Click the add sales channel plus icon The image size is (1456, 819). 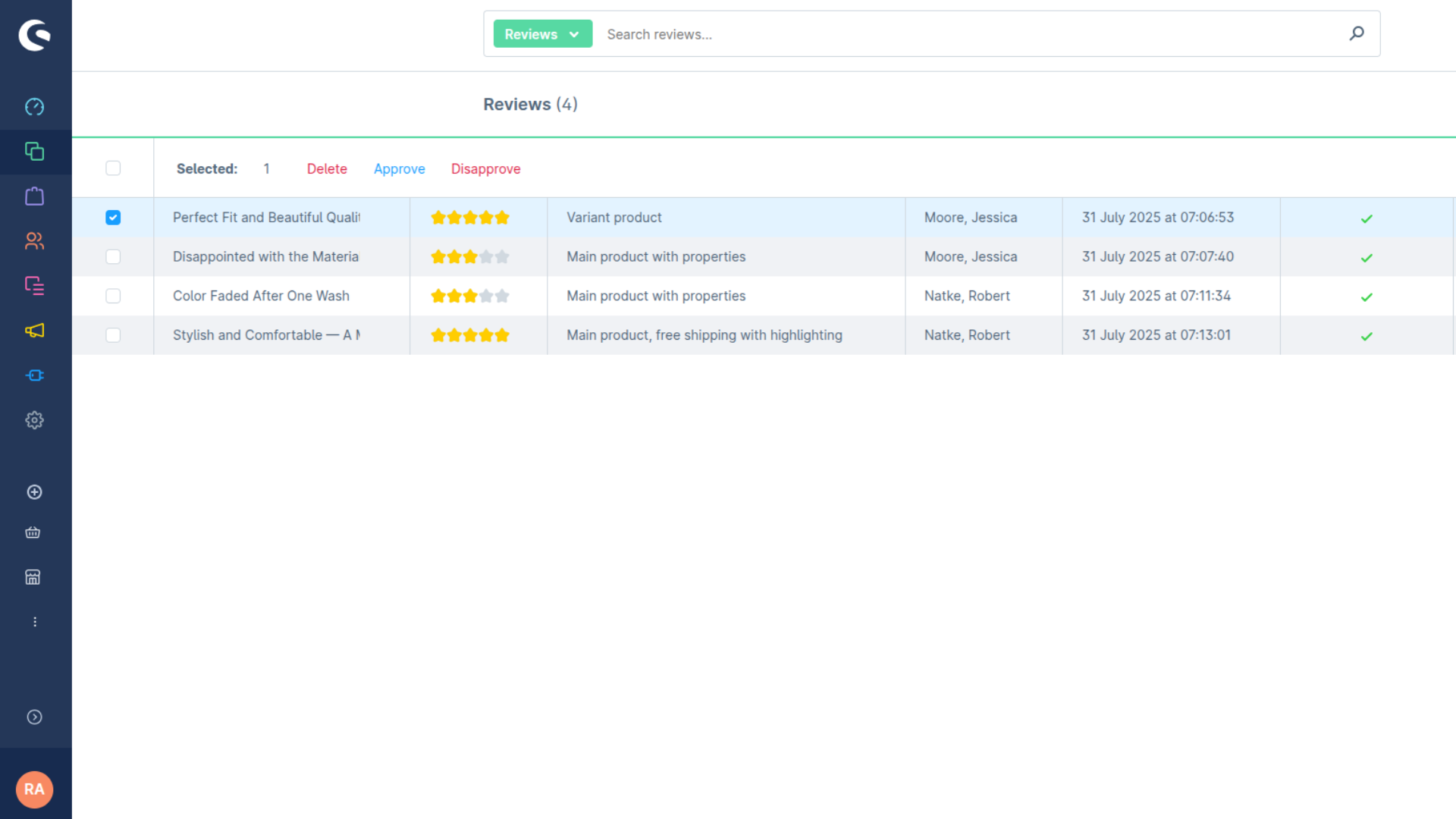(x=34, y=492)
